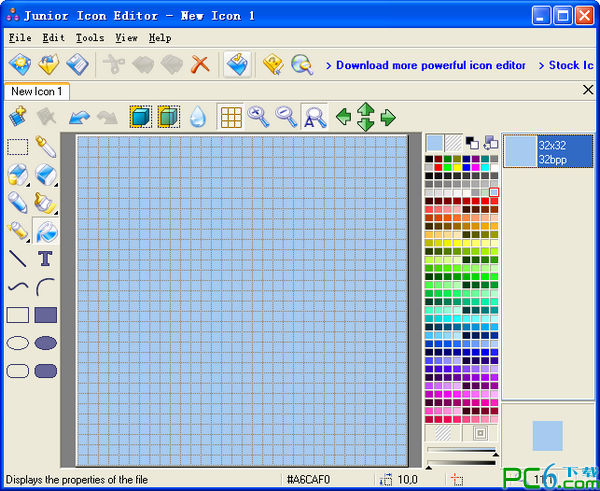Pick the eyedropper color picker tool
600x491 pixels.
pyautogui.click(x=46, y=147)
